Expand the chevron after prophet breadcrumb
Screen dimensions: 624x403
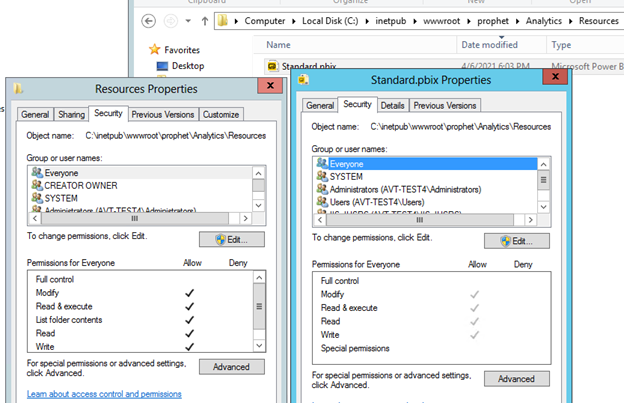pyautogui.click(x=517, y=21)
